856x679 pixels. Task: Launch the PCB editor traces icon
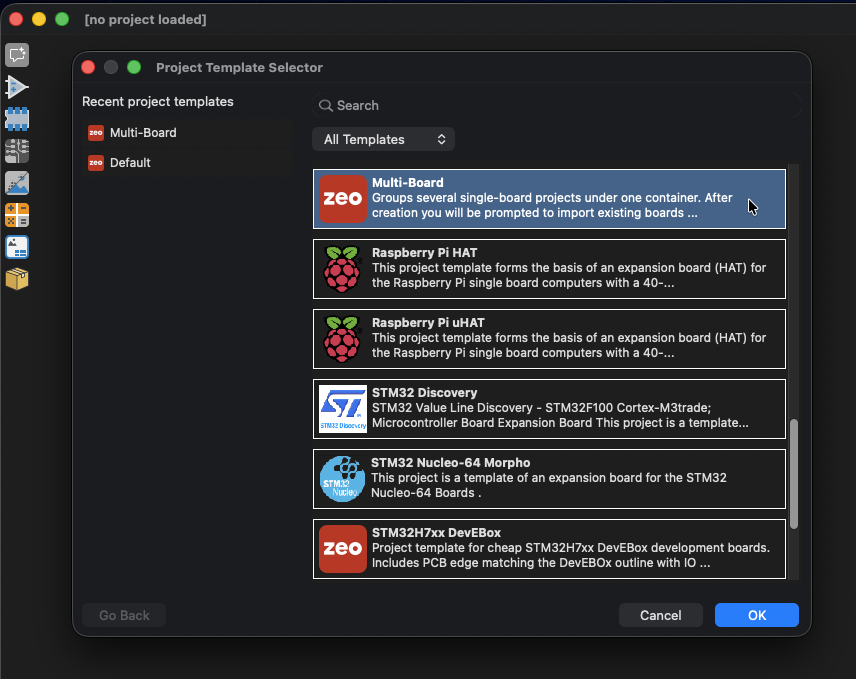point(17,151)
